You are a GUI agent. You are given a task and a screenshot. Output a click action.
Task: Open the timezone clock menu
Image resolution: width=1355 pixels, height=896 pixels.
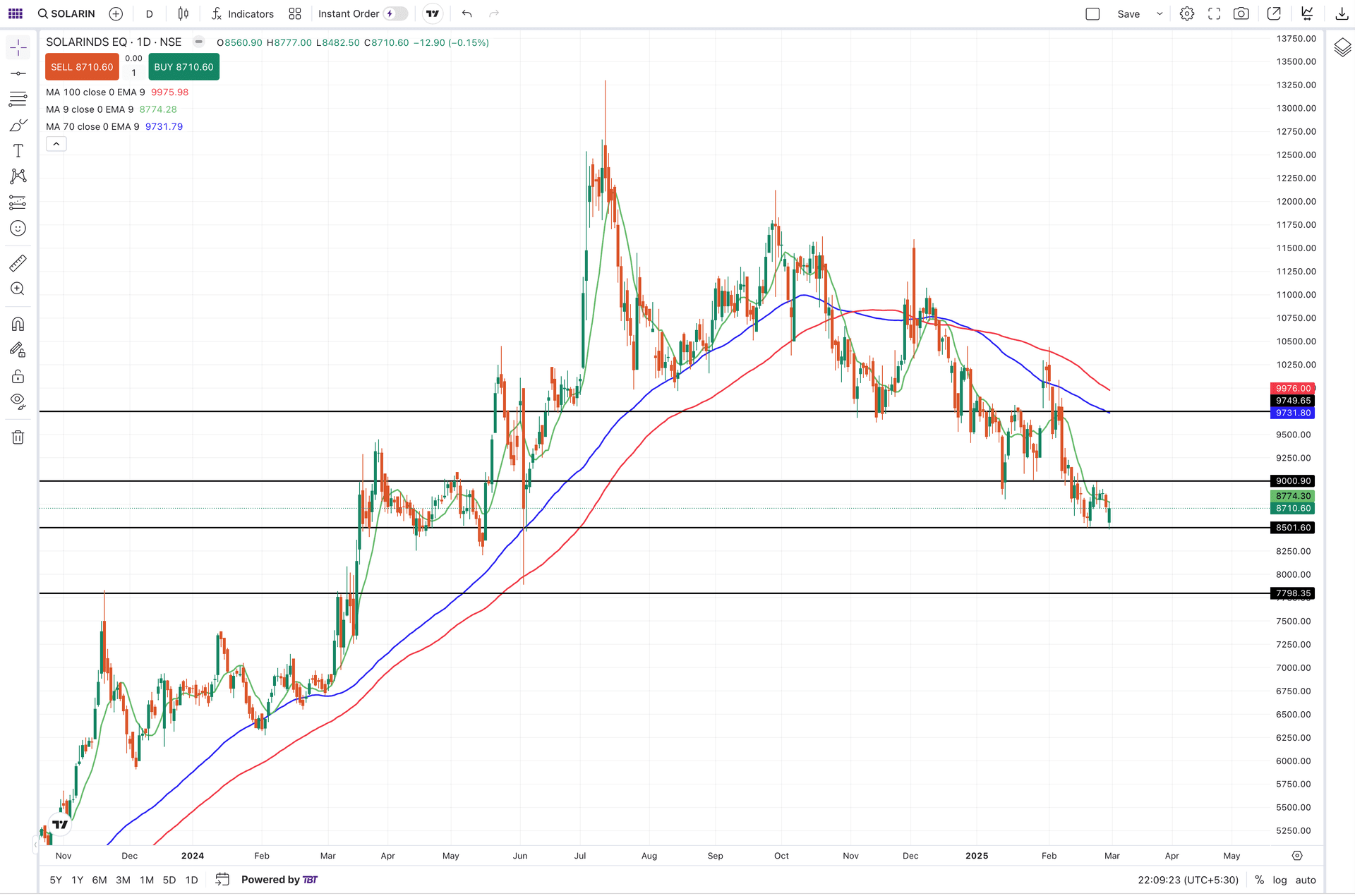click(x=1188, y=880)
